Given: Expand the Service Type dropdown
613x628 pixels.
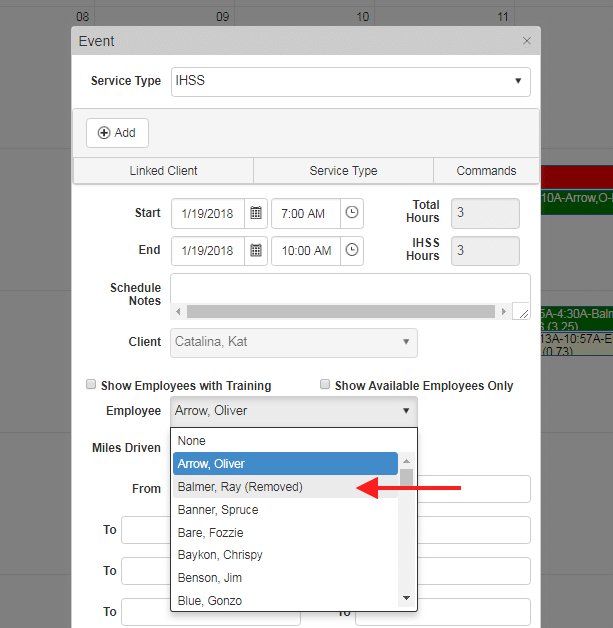Looking at the screenshot, I should point(350,81).
